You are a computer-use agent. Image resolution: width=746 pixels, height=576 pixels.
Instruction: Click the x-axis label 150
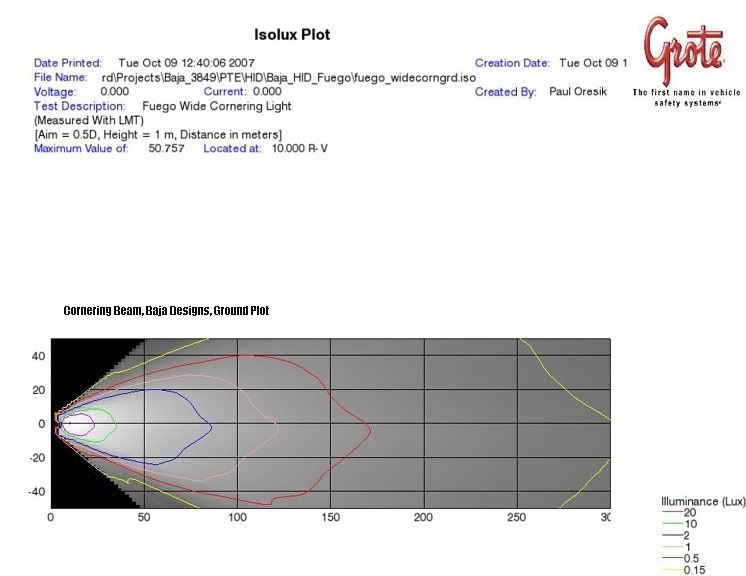tap(331, 517)
